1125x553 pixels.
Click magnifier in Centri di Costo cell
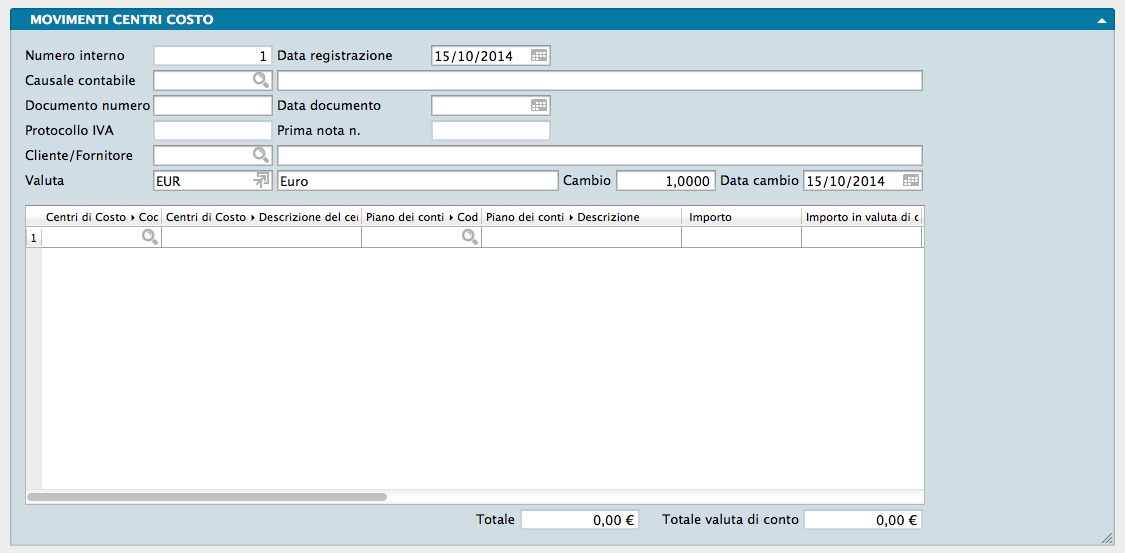pyautogui.click(x=149, y=237)
